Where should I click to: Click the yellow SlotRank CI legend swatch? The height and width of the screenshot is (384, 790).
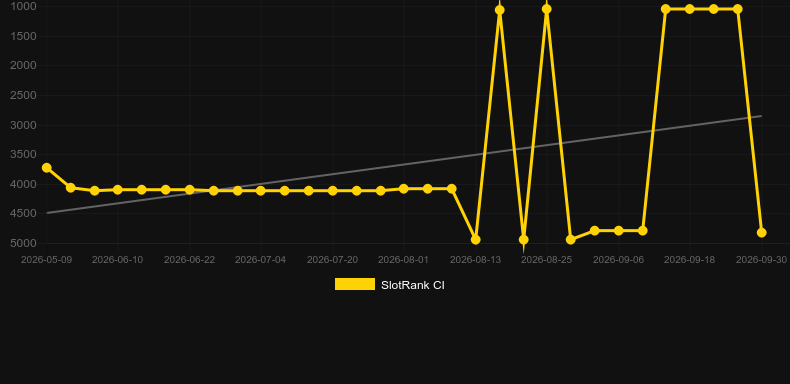(x=355, y=284)
